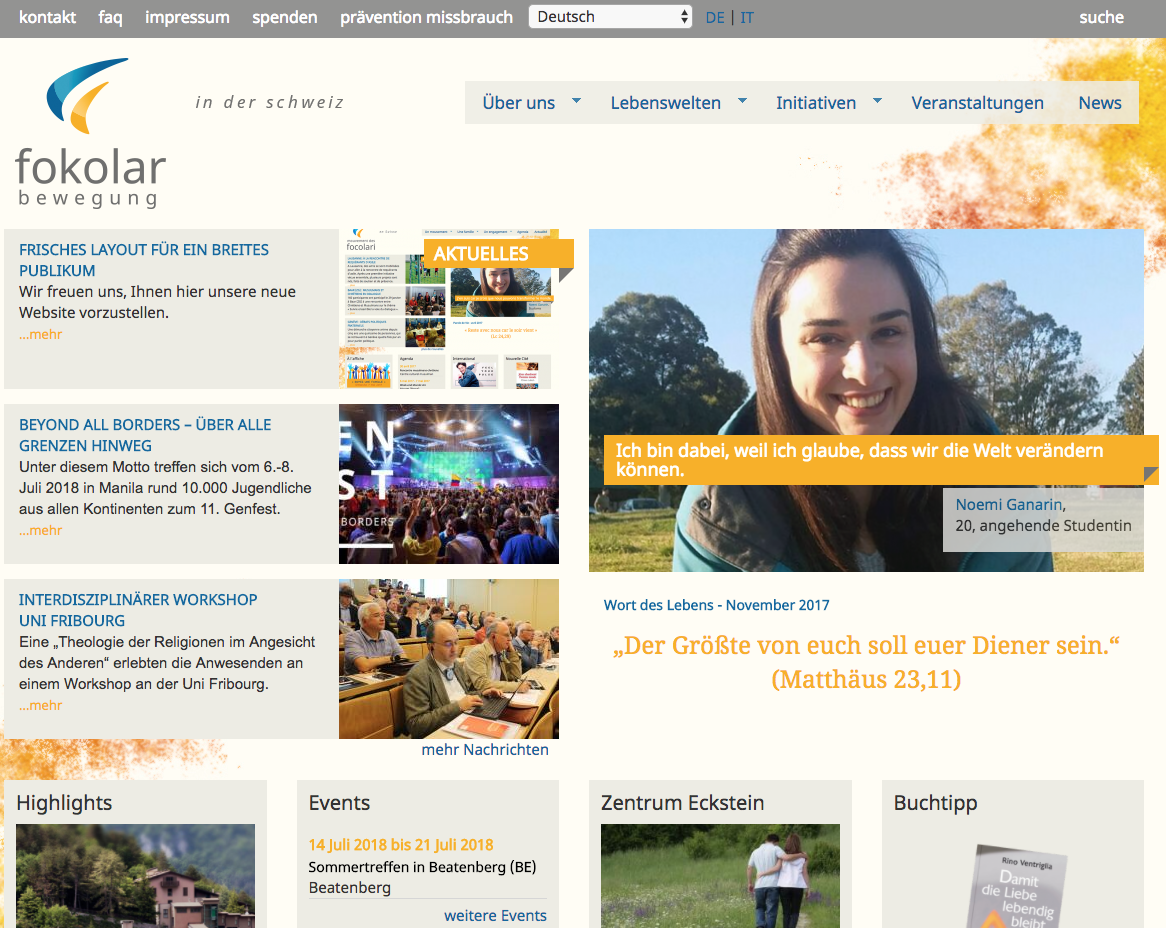The height and width of the screenshot is (928, 1166).
Task: Expand the Über uns dropdown arrow
Action: (x=576, y=100)
